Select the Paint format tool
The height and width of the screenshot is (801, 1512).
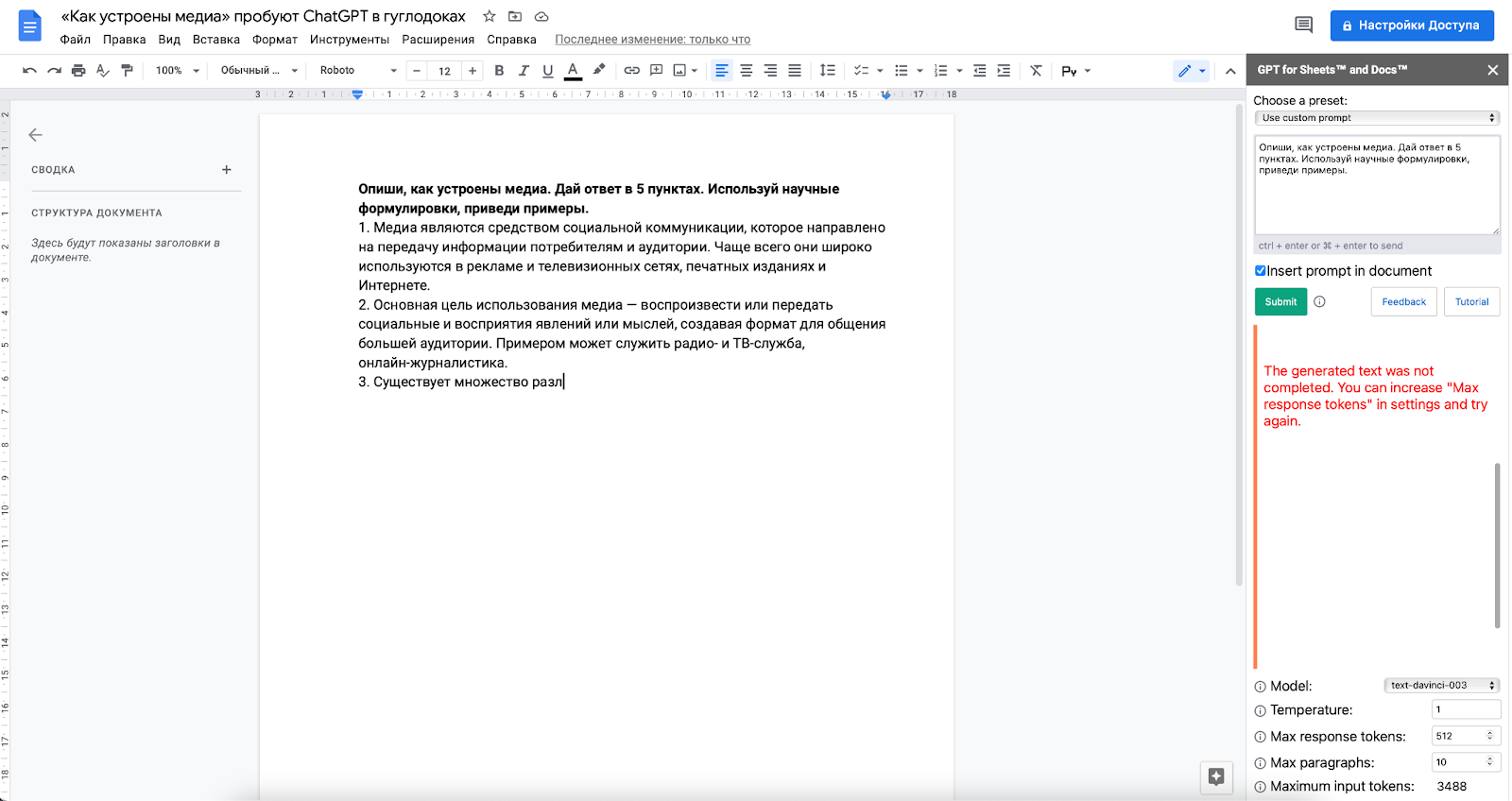coord(128,71)
